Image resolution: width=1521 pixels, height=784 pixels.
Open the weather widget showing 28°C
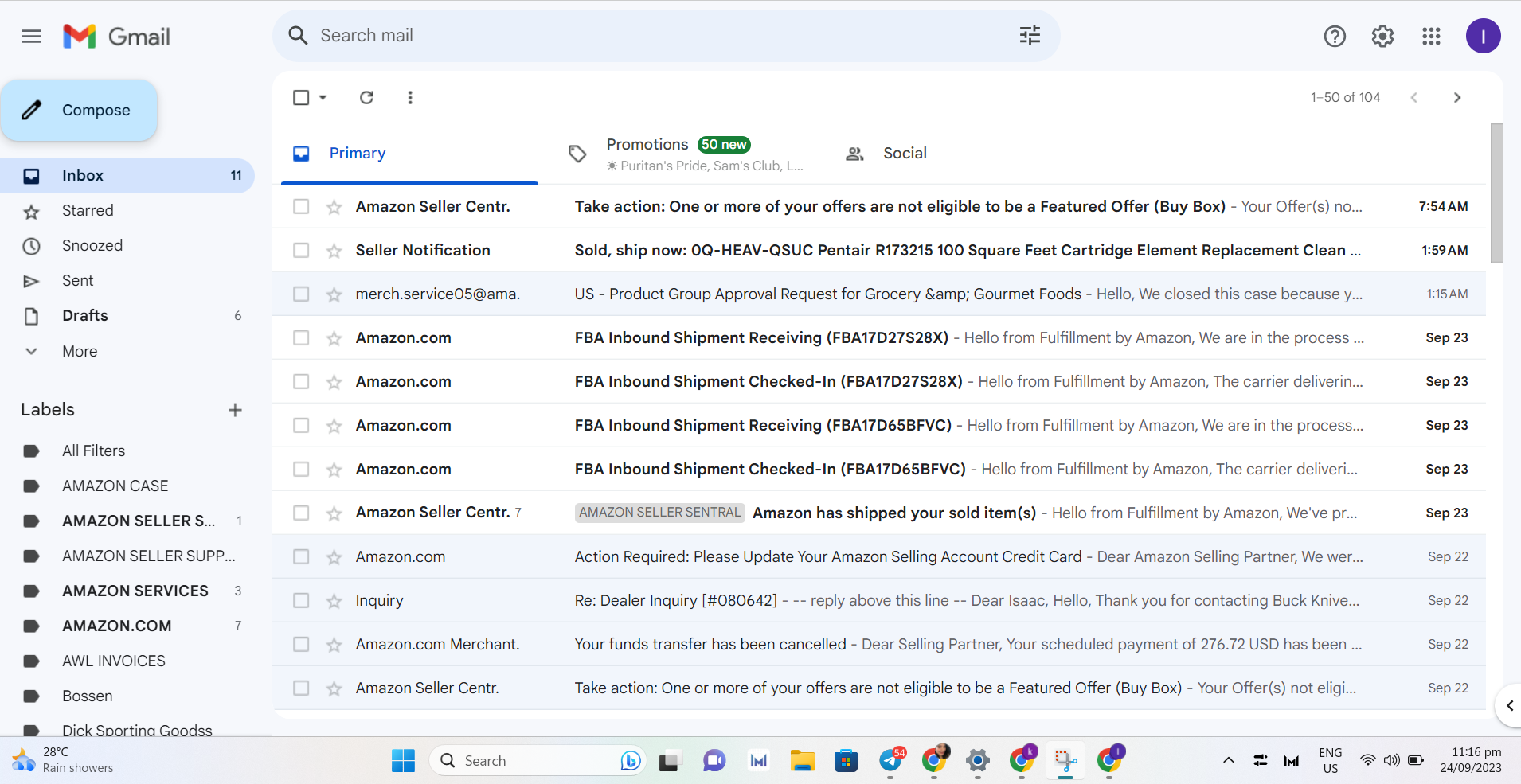[62, 760]
